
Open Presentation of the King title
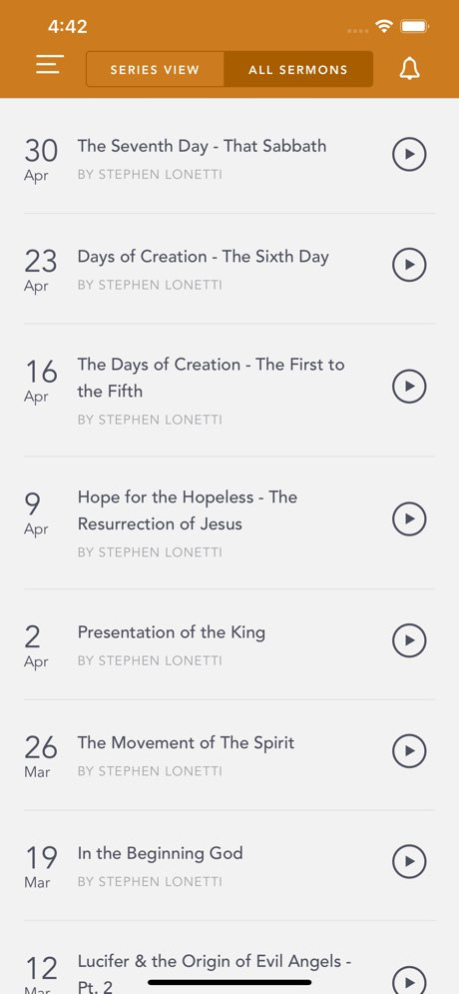171,632
